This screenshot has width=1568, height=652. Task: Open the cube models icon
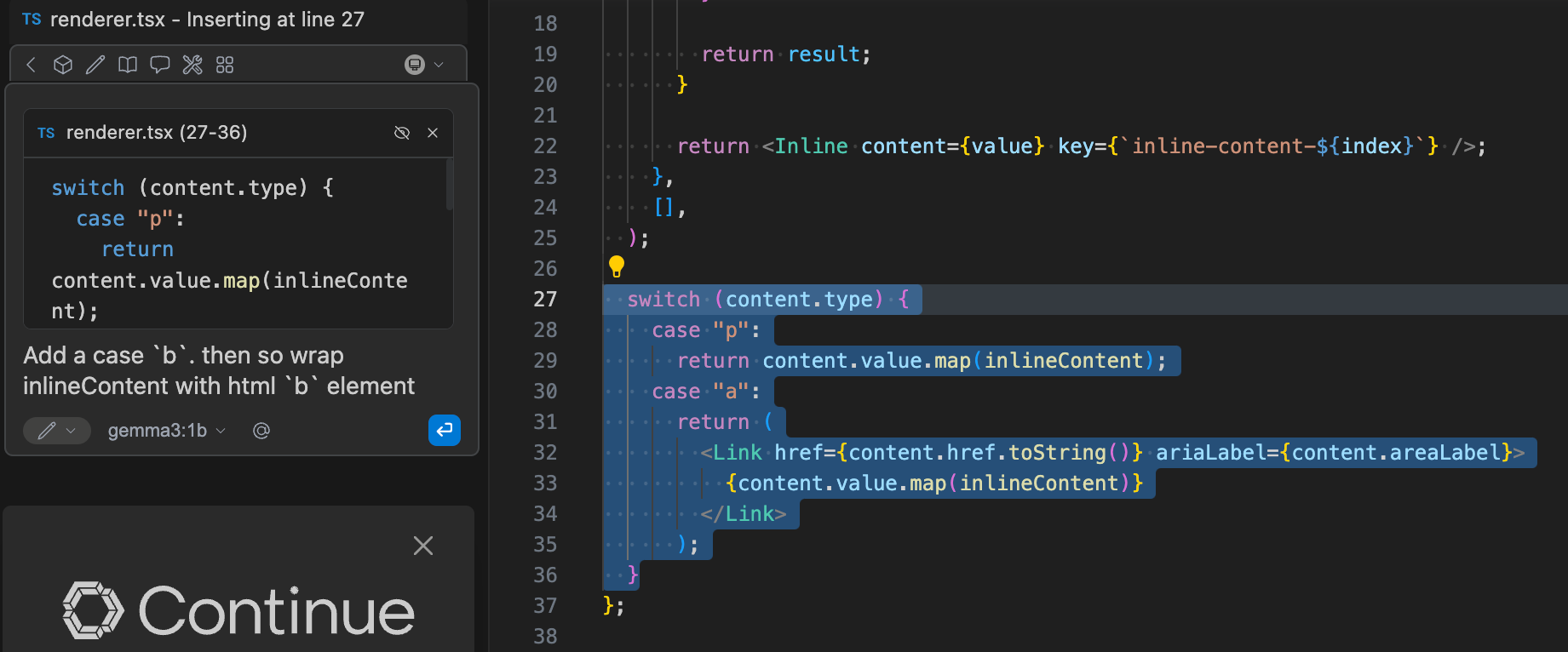63,65
